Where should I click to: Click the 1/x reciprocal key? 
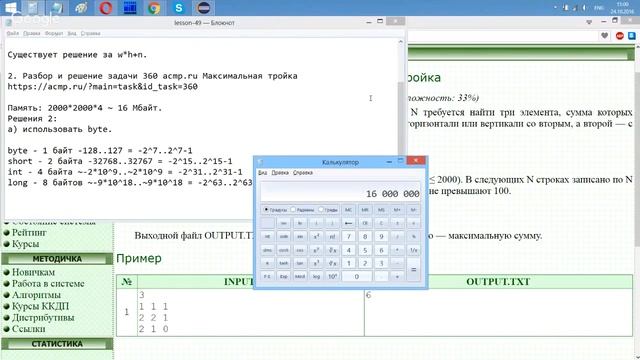(413, 250)
